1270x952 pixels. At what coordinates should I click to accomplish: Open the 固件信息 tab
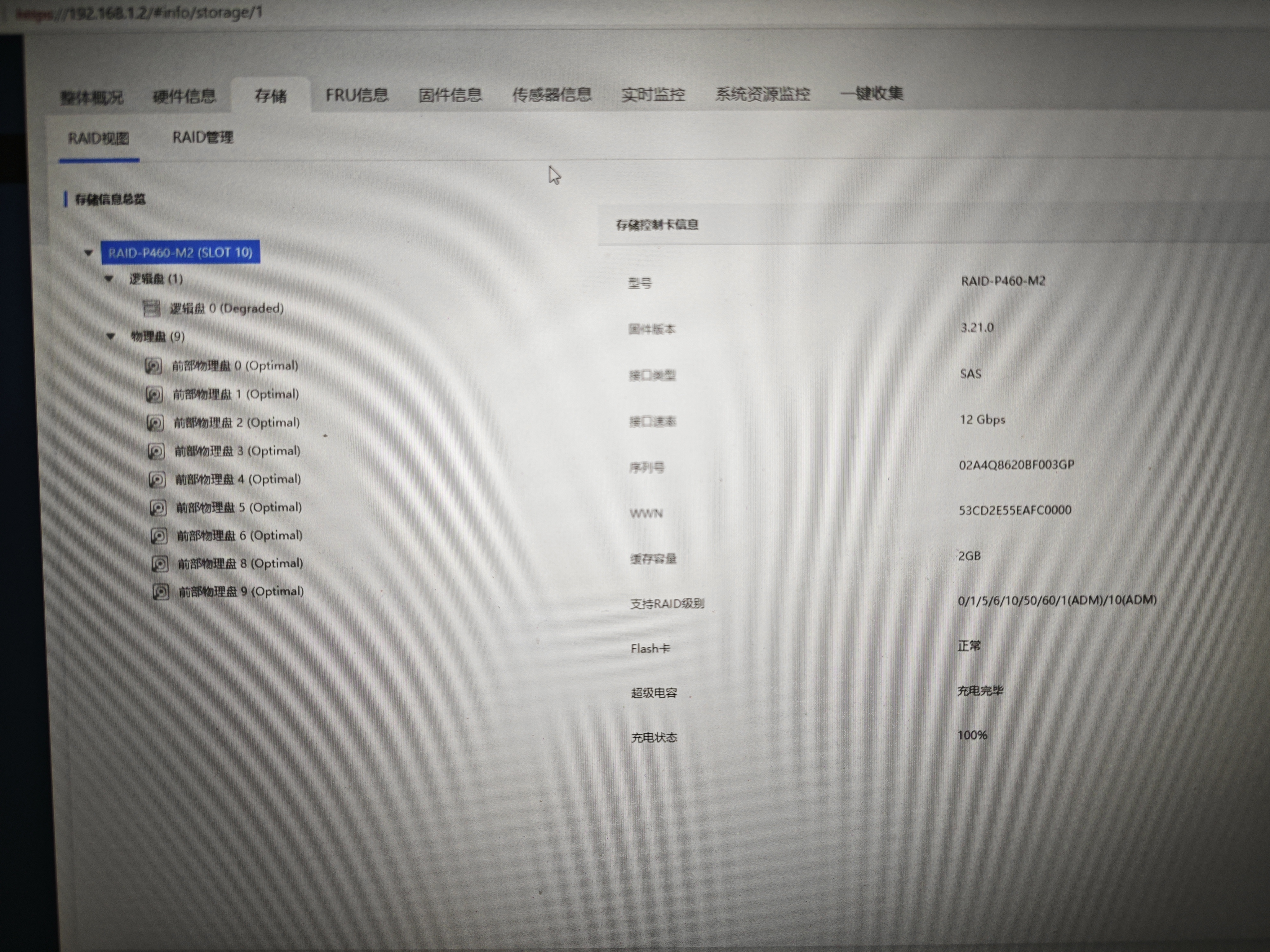[450, 95]
